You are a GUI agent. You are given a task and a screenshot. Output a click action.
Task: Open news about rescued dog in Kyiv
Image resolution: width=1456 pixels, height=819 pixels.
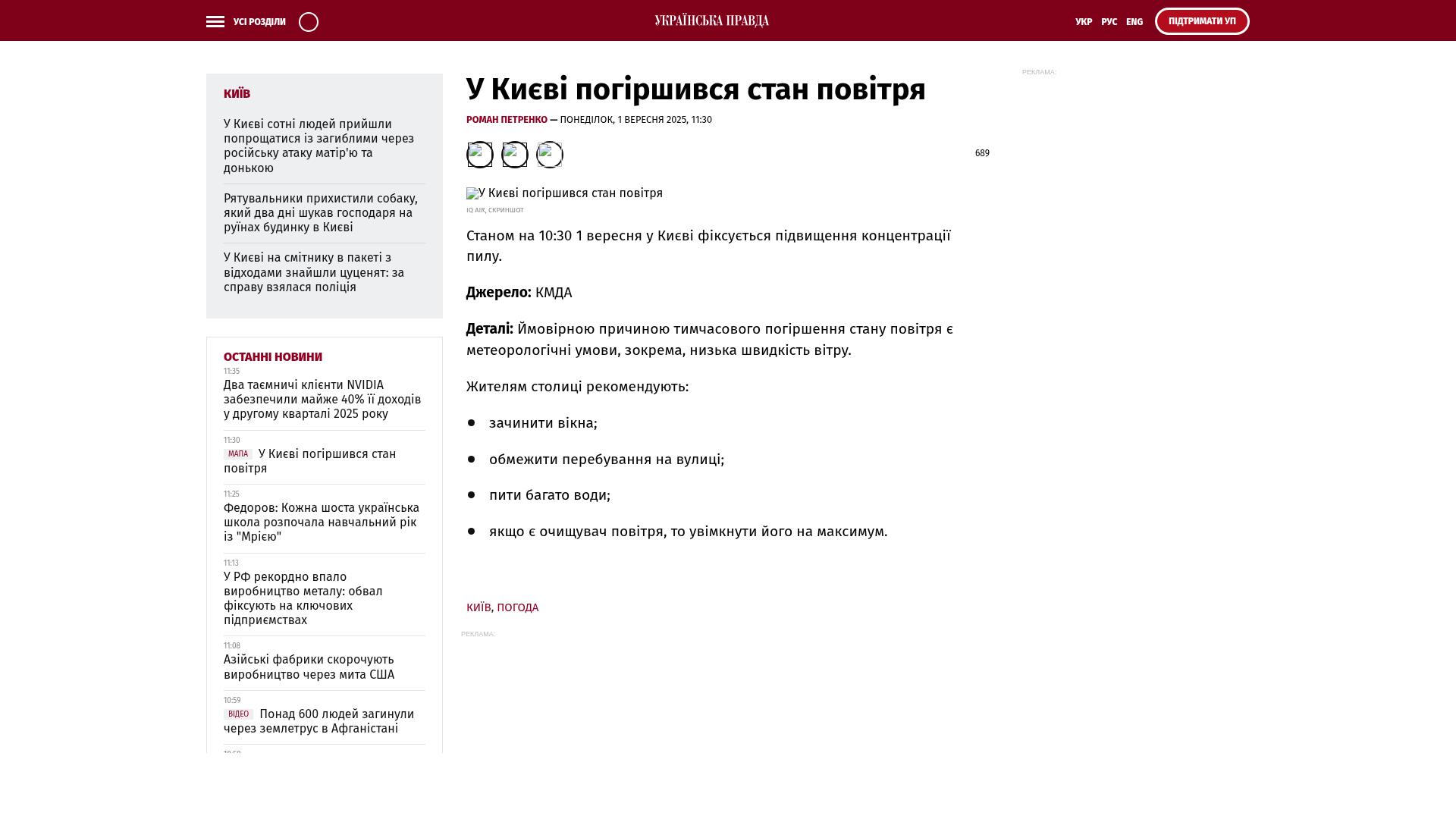tap(321, 213)
